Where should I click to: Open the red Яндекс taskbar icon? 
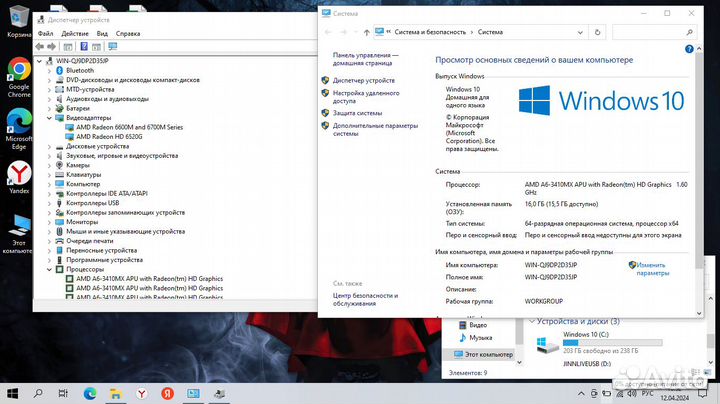[x=168, y=393]
